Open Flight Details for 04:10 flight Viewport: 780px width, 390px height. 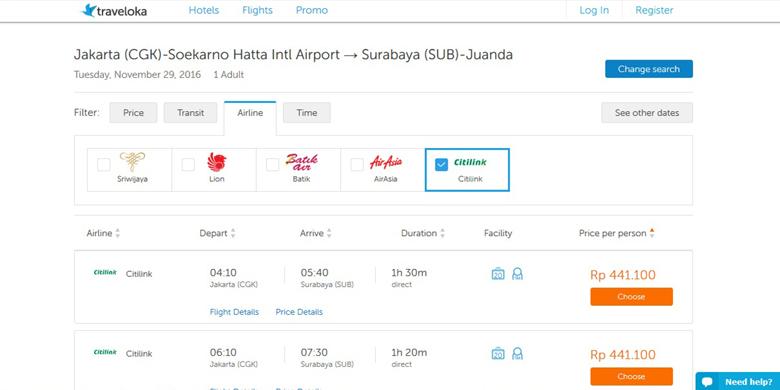[234, 312]
